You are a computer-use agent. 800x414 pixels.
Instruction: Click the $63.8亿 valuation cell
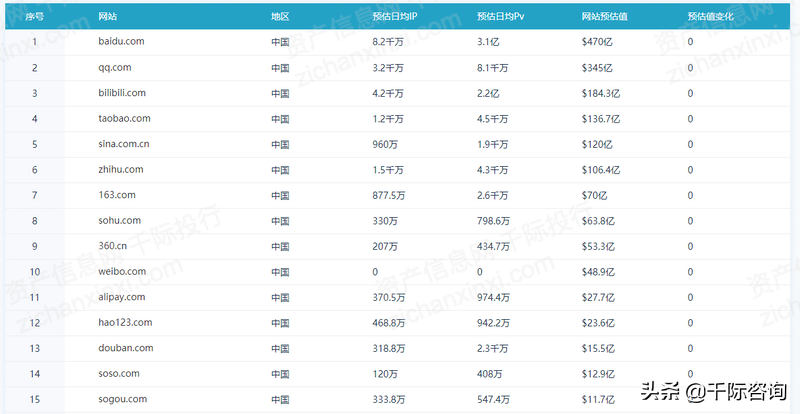point(598,221)
